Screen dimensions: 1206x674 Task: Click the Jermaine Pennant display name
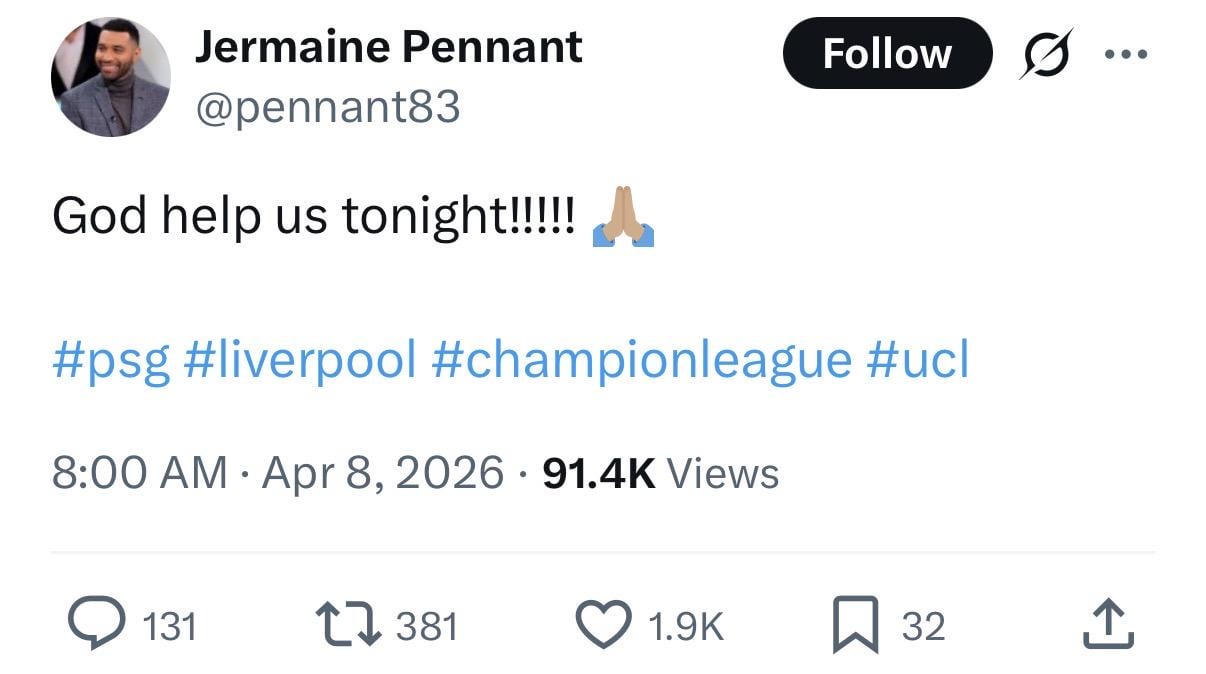388,46
